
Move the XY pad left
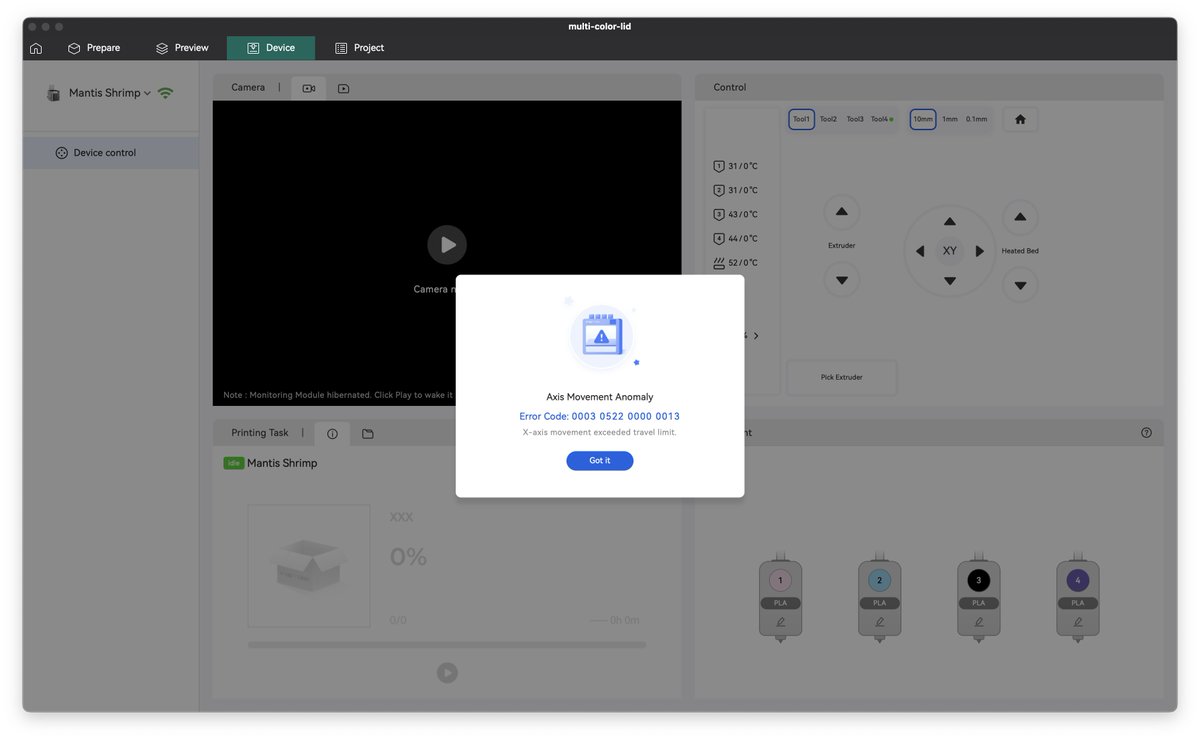920,251
